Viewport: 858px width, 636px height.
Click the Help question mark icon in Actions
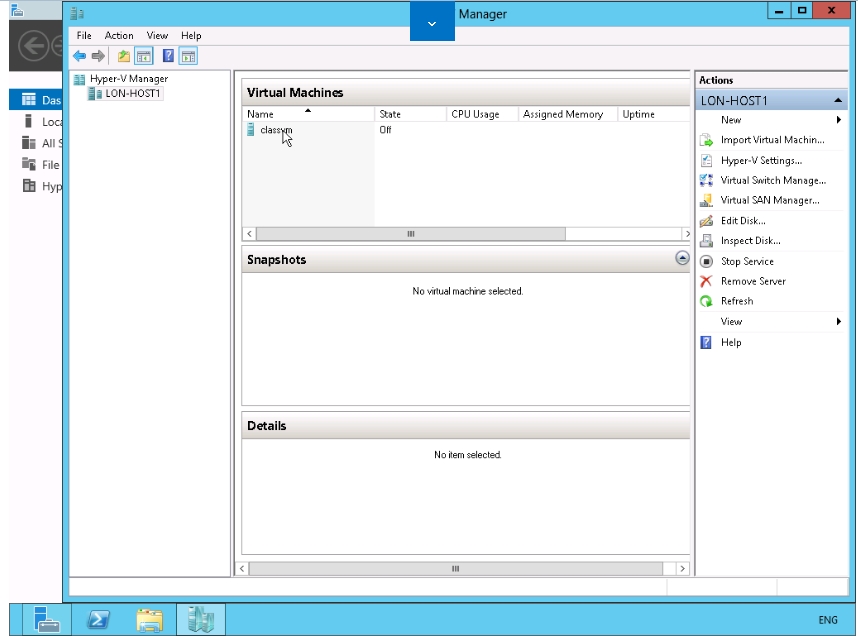point(706,343)
